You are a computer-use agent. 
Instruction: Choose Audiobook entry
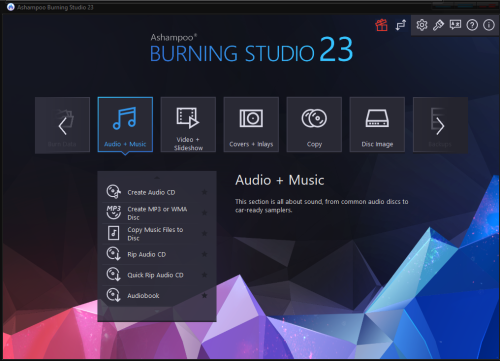[157, 295]
